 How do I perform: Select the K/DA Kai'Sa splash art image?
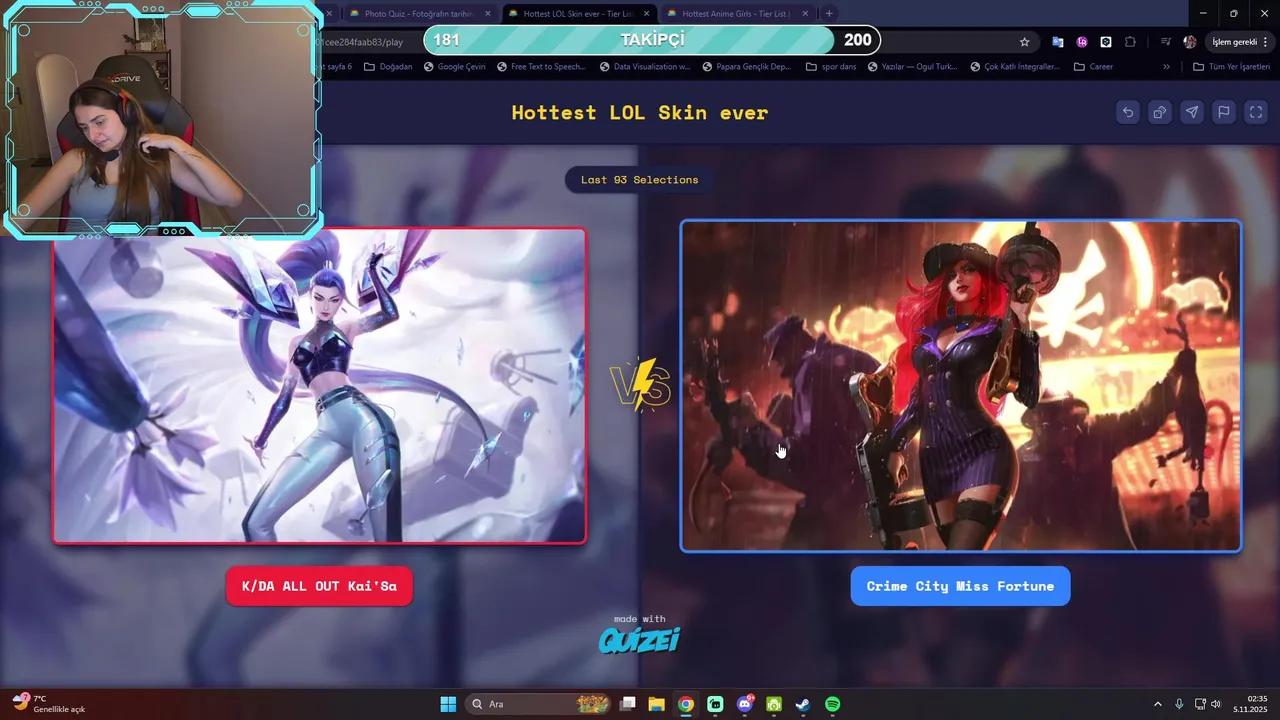(319, 386)
